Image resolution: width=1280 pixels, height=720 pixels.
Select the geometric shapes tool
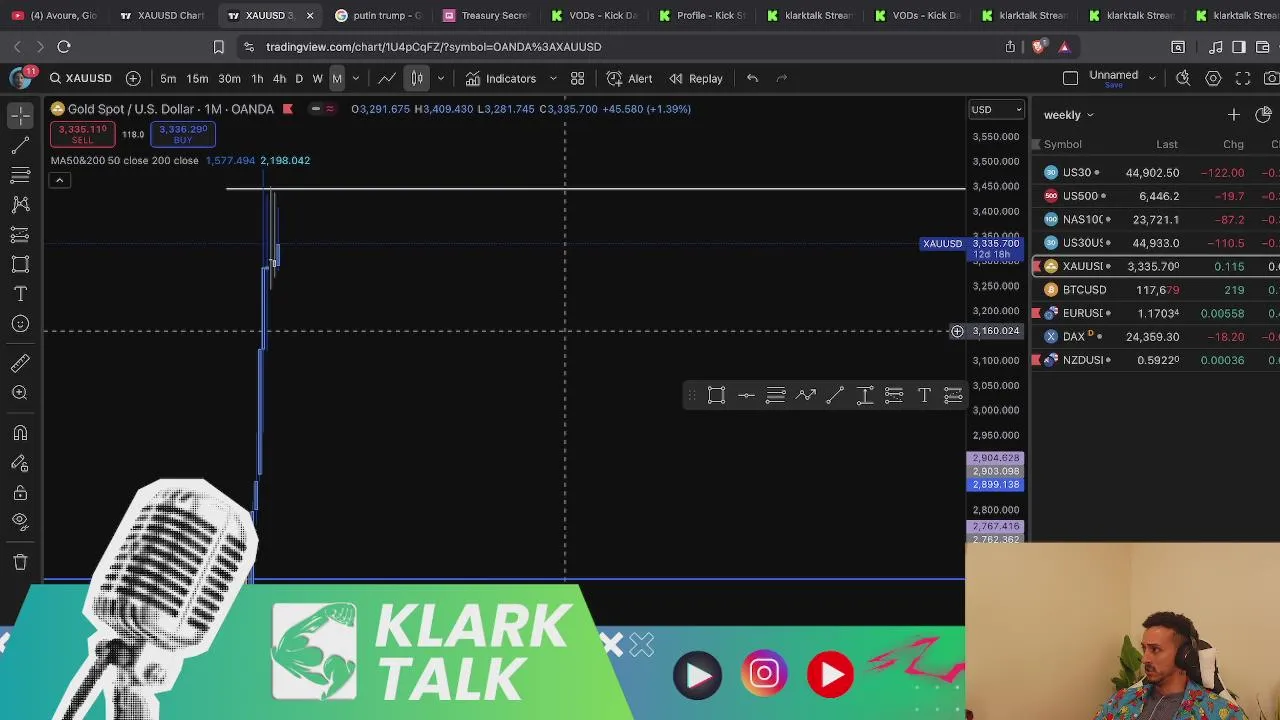pyautogui.click(x=20, y=265)
